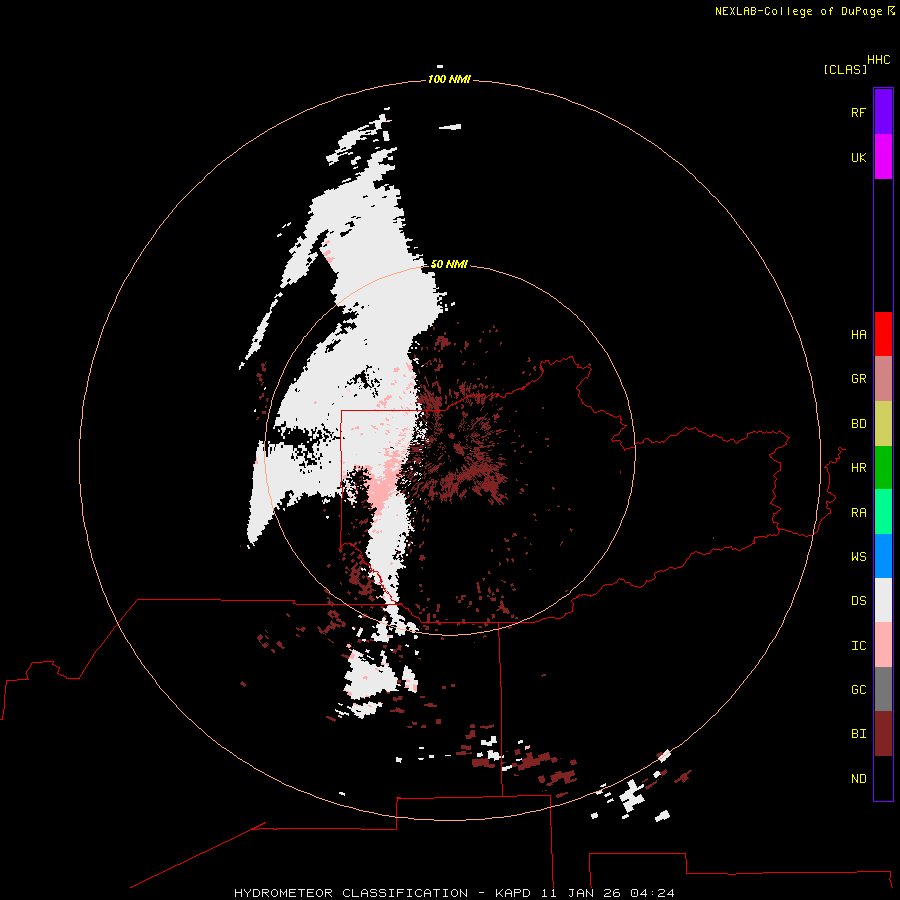Select the BD legend label
This screenshot has width=900, height=900.
tap(859, 424)
